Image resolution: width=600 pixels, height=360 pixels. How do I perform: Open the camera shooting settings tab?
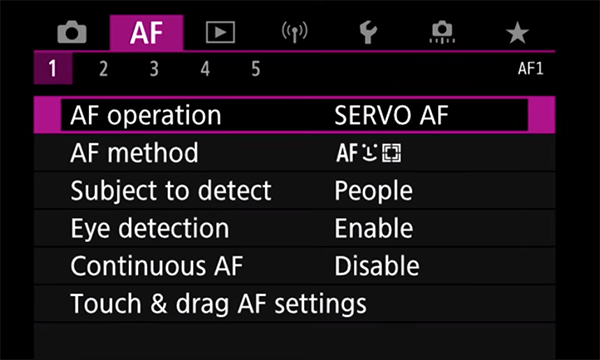(72, 32)
